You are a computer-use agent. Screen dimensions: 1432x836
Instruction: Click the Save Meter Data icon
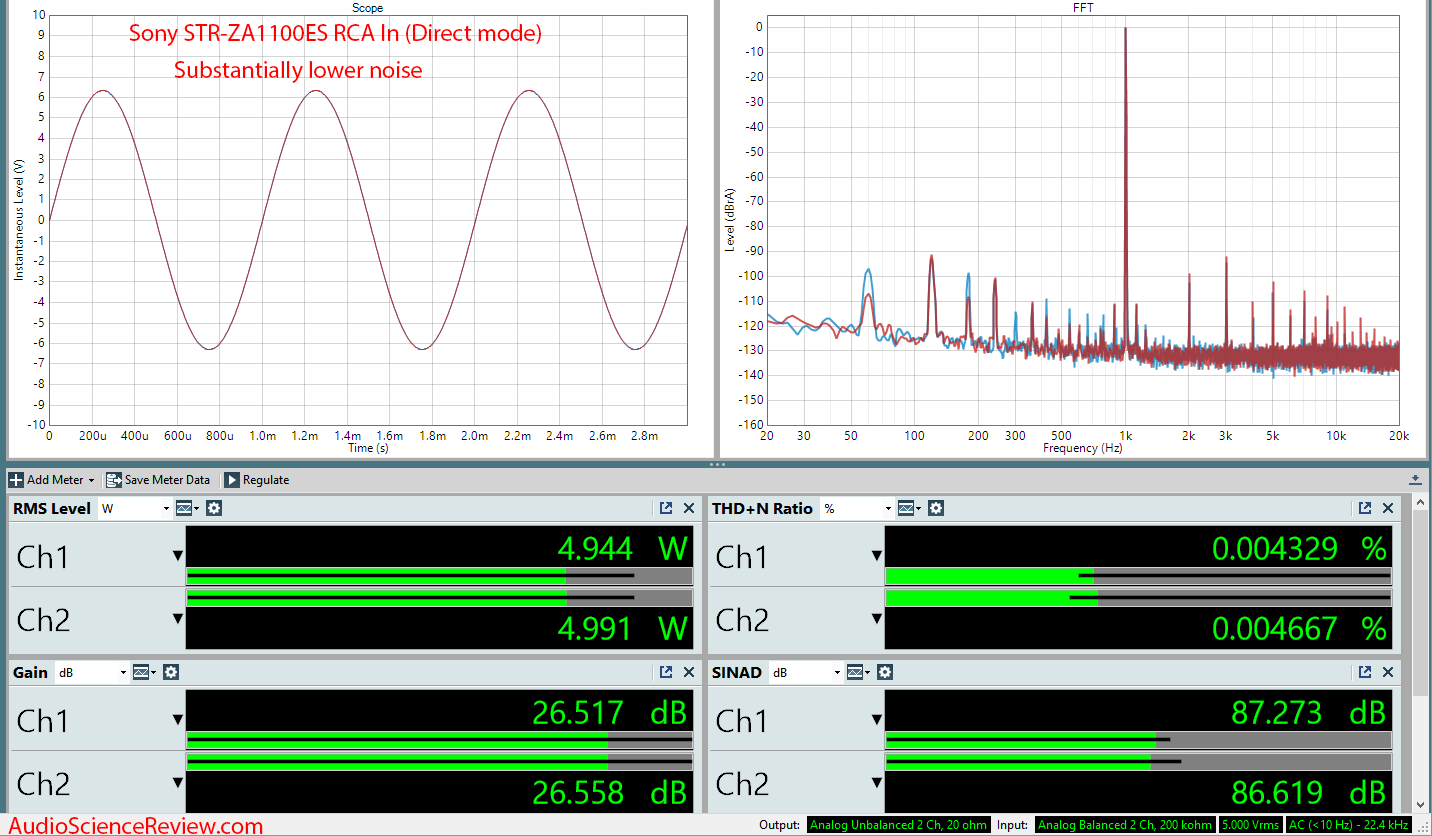[113, 480]
